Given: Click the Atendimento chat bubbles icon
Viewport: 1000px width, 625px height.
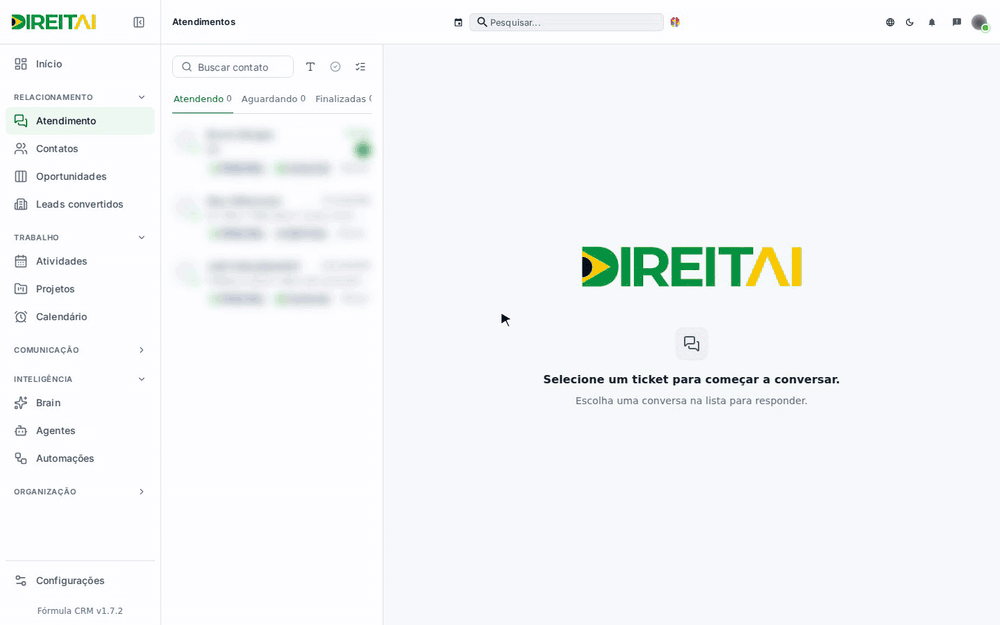Looking at the screenshot, I should click(21, 121).
